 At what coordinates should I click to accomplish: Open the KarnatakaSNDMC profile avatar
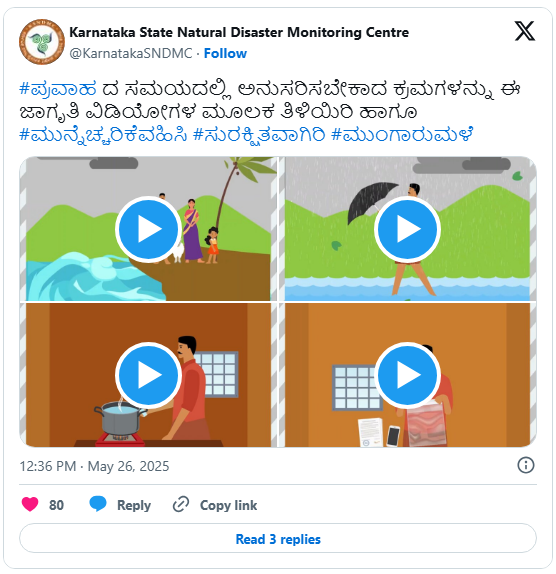click(42, 42)
